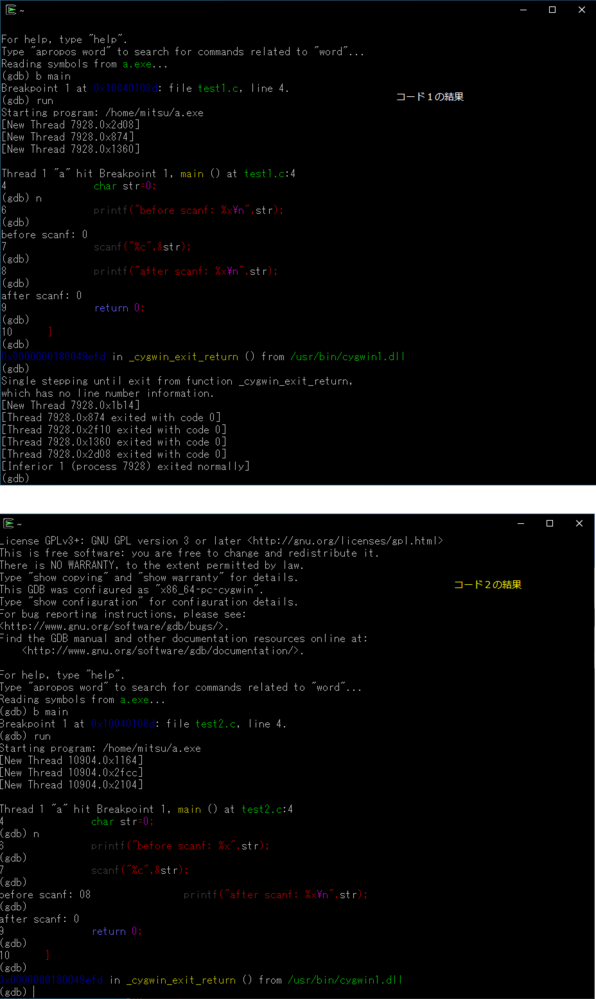Minimize the top terminal window

point(523,10)
